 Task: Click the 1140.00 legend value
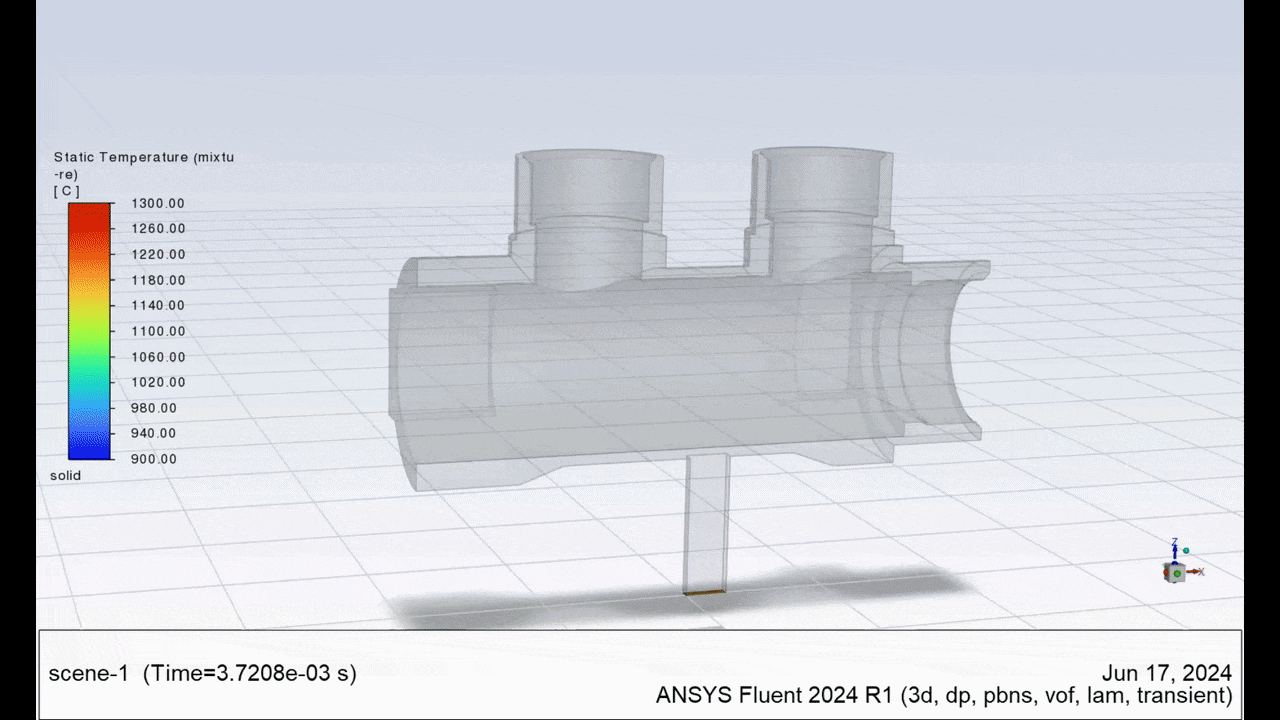click(159, 305)
